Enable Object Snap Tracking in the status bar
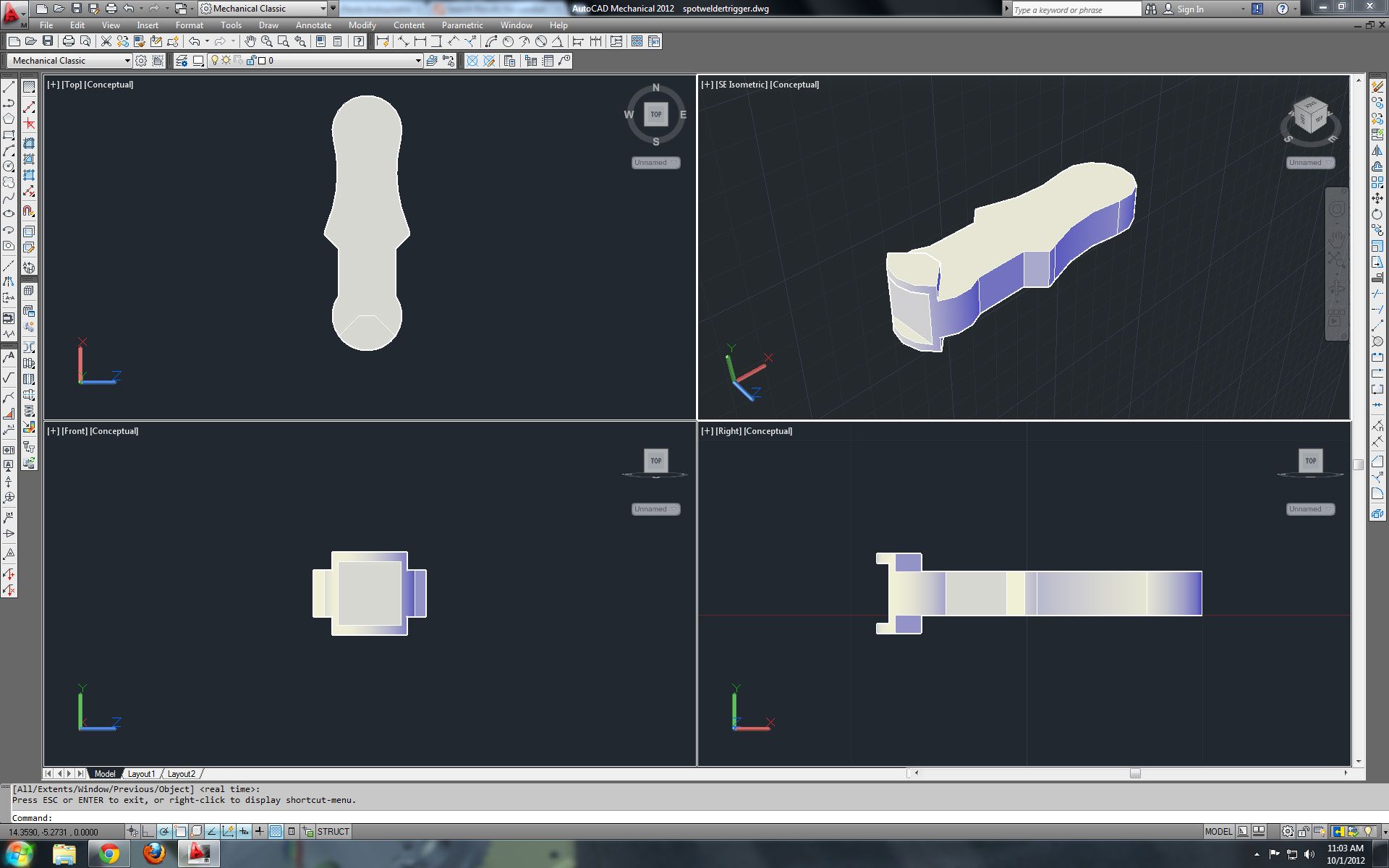This screenshot has height=868, width=1389. point(211,831)
